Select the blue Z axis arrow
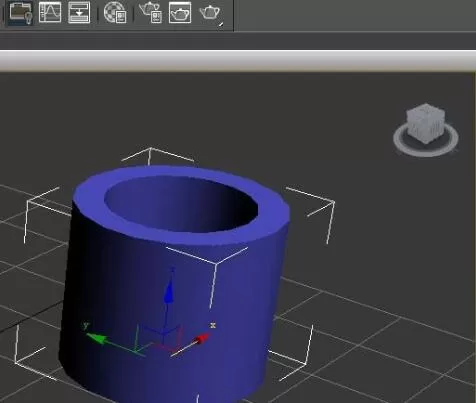Image resolution: width=476 pixels, height=403 pixels. (169, 291)
